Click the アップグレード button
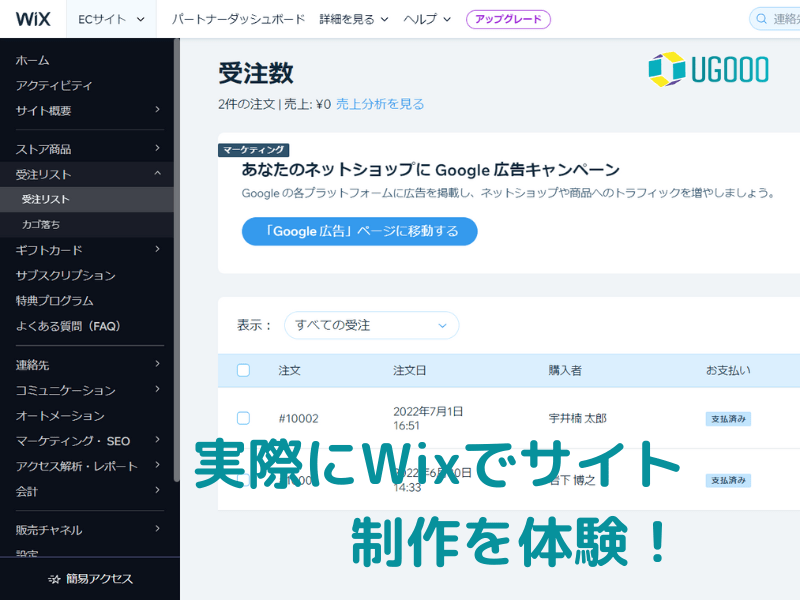The width and height of the screenshot is (800, 600). 508,19
